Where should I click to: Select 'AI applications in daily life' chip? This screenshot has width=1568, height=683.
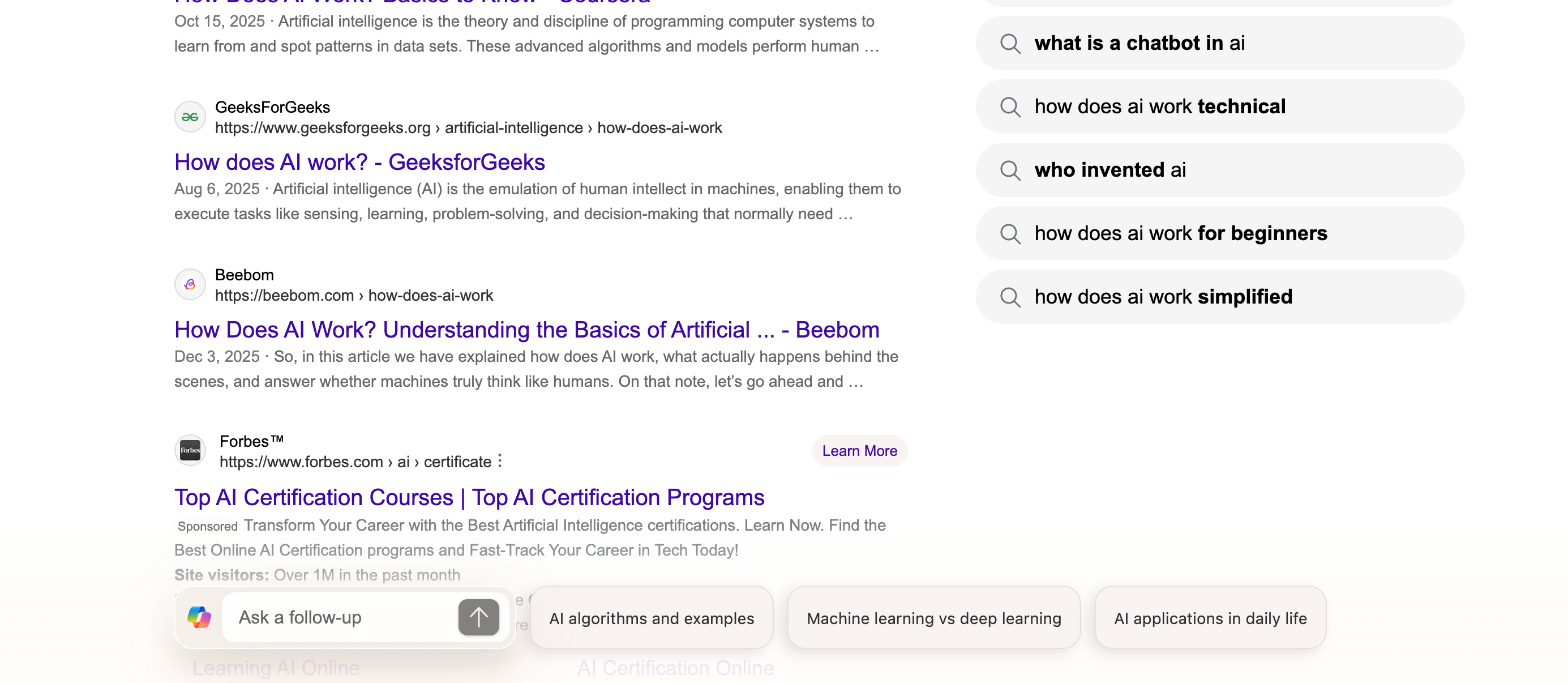(1210, 618)
